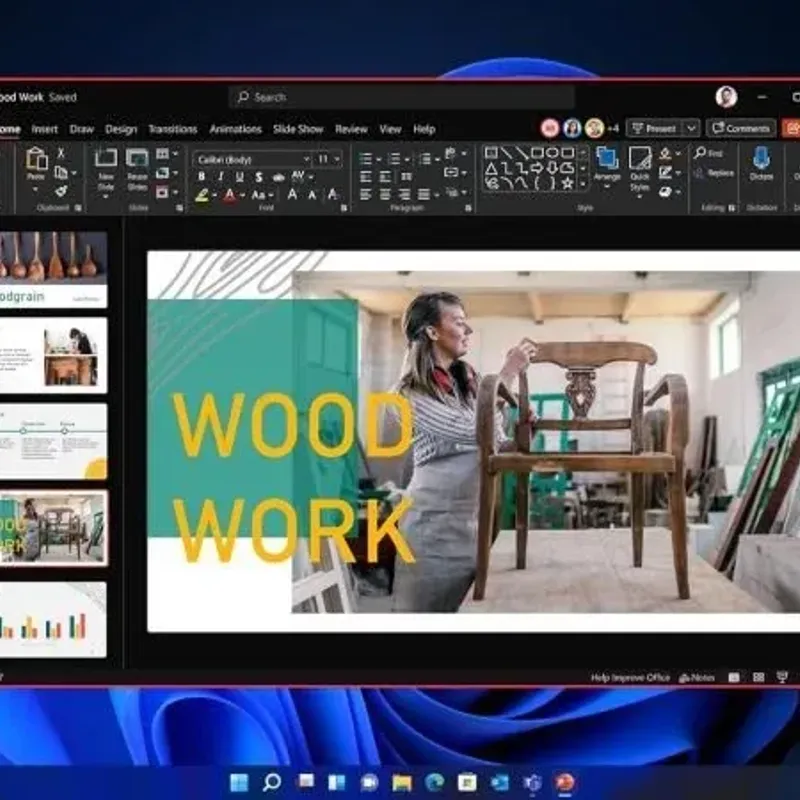Toggle Bold formatting
The height and width of the screenshot is (800, 800).
202,177
